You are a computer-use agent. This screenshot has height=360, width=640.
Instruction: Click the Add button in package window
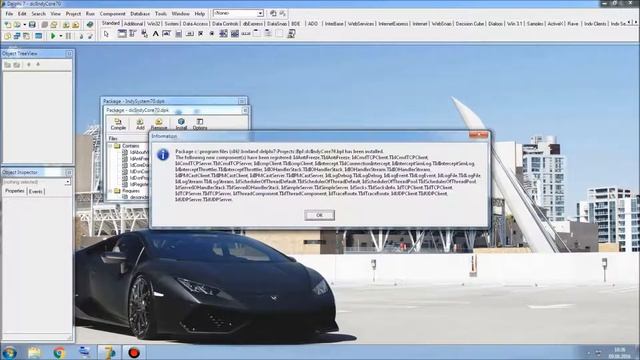140,124
